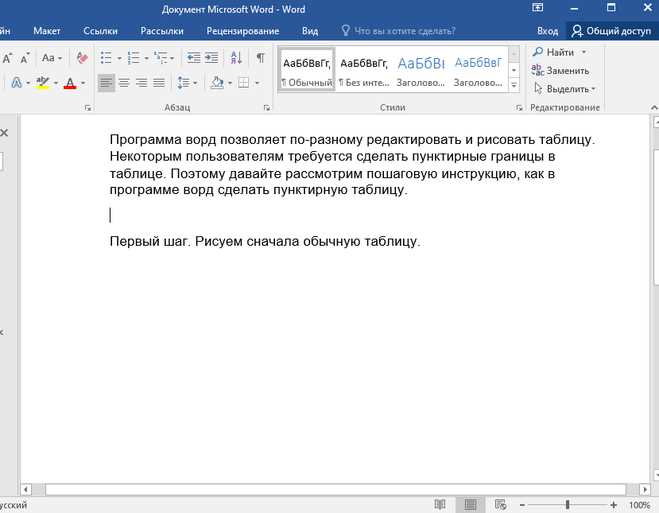Screen dimensions: 659x513
Task: Click the Заменить button
Action: (560, 71)
